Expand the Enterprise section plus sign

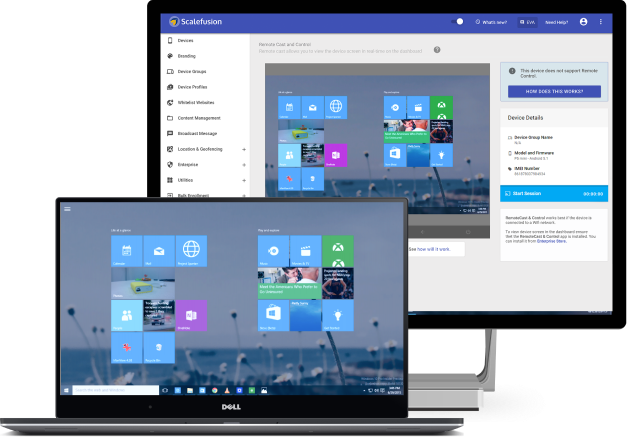pyautogui.click(x=244, y=165)
